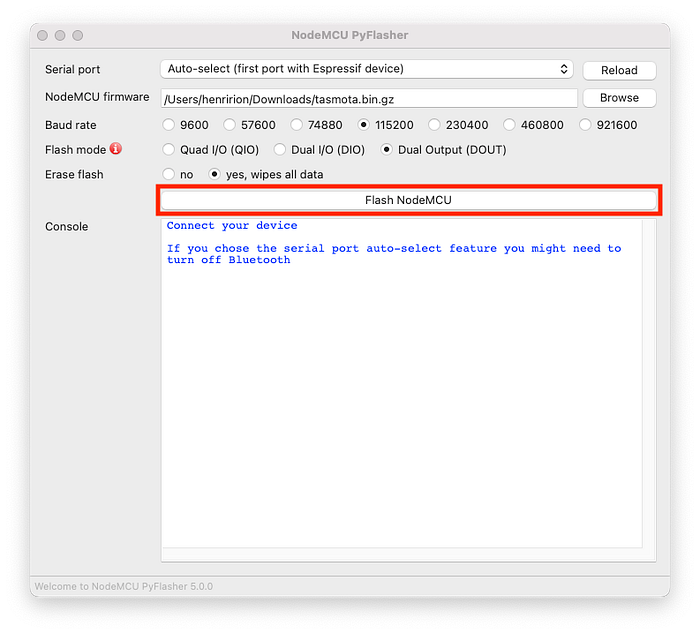Viewport: 700px width, 634px height.
Task: Open the Serial port auto-select dropdown
Action: [367, 69]
